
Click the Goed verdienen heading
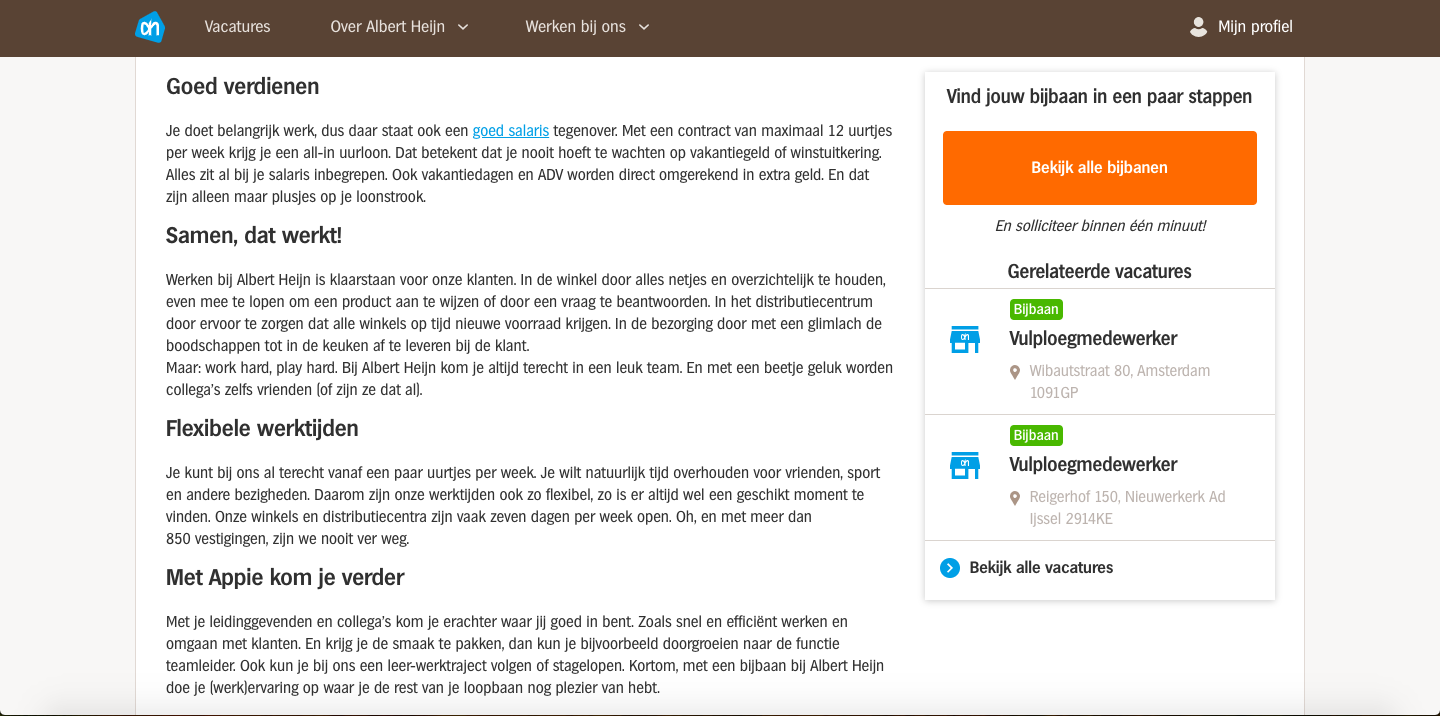coord(243,86)
